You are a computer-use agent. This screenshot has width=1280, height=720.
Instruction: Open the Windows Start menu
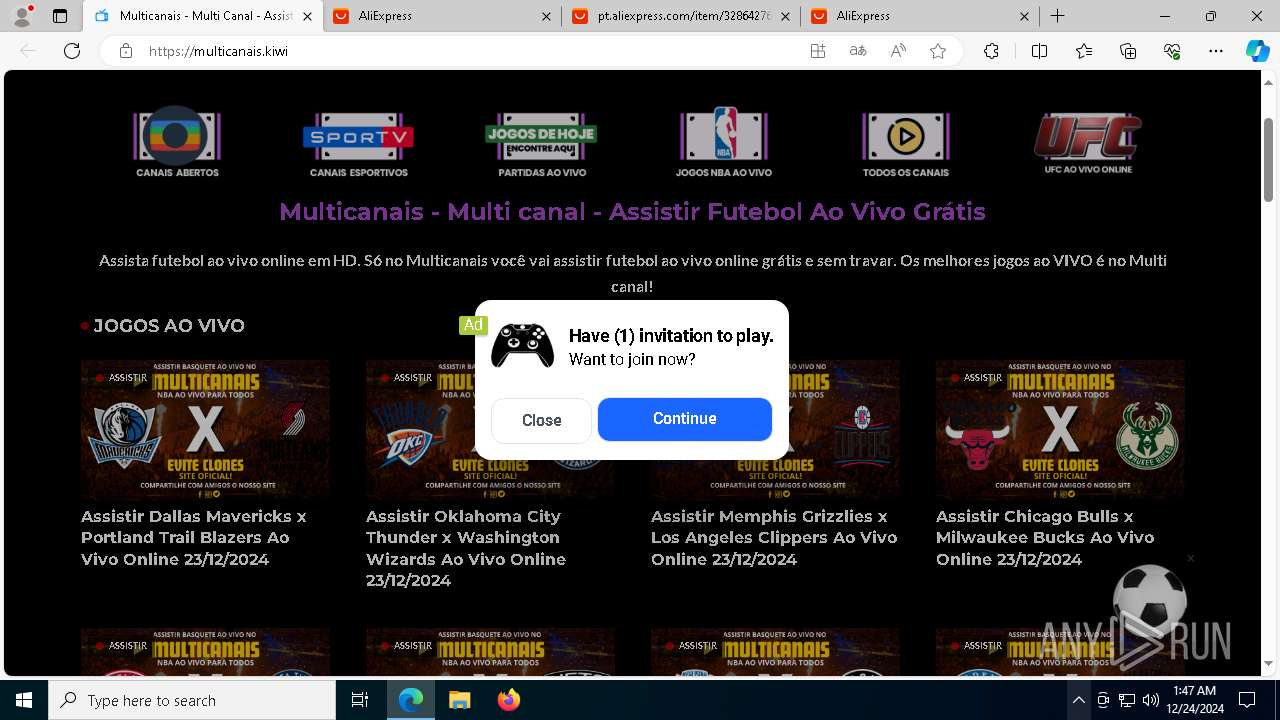tap(24, 700)
